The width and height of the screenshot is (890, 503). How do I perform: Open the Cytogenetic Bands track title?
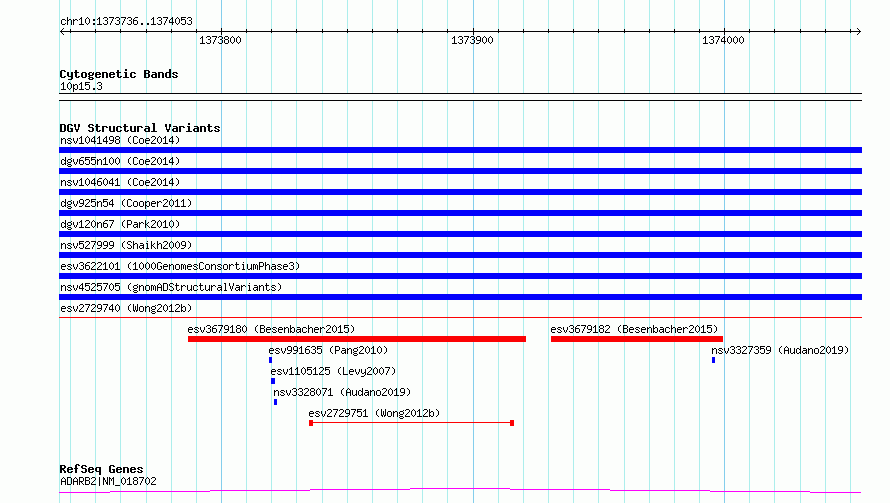click(x=119, y=74)
